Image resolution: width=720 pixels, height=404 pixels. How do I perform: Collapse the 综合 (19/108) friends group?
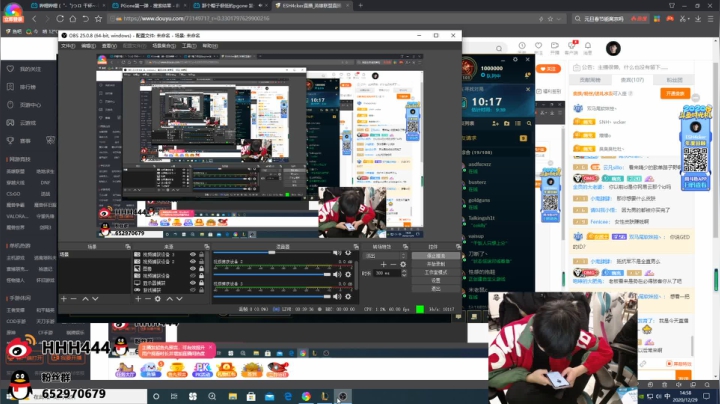(478, 152)
